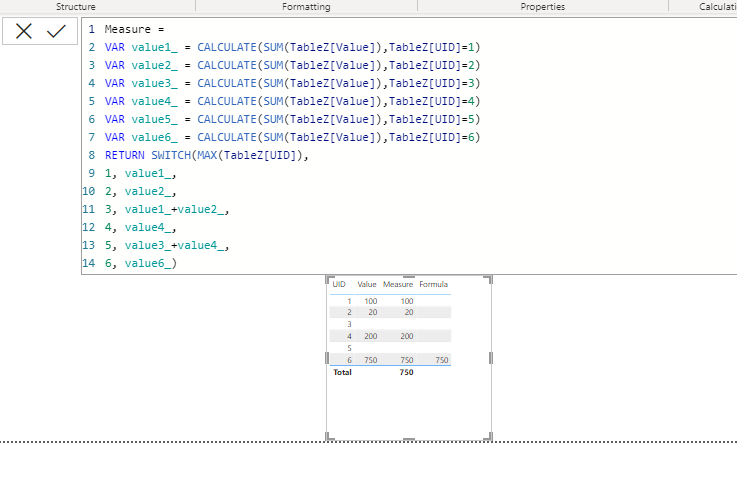Grab the table visual's bottom-left corner handle
Screen dimensions: 737x488
(329, 437)
